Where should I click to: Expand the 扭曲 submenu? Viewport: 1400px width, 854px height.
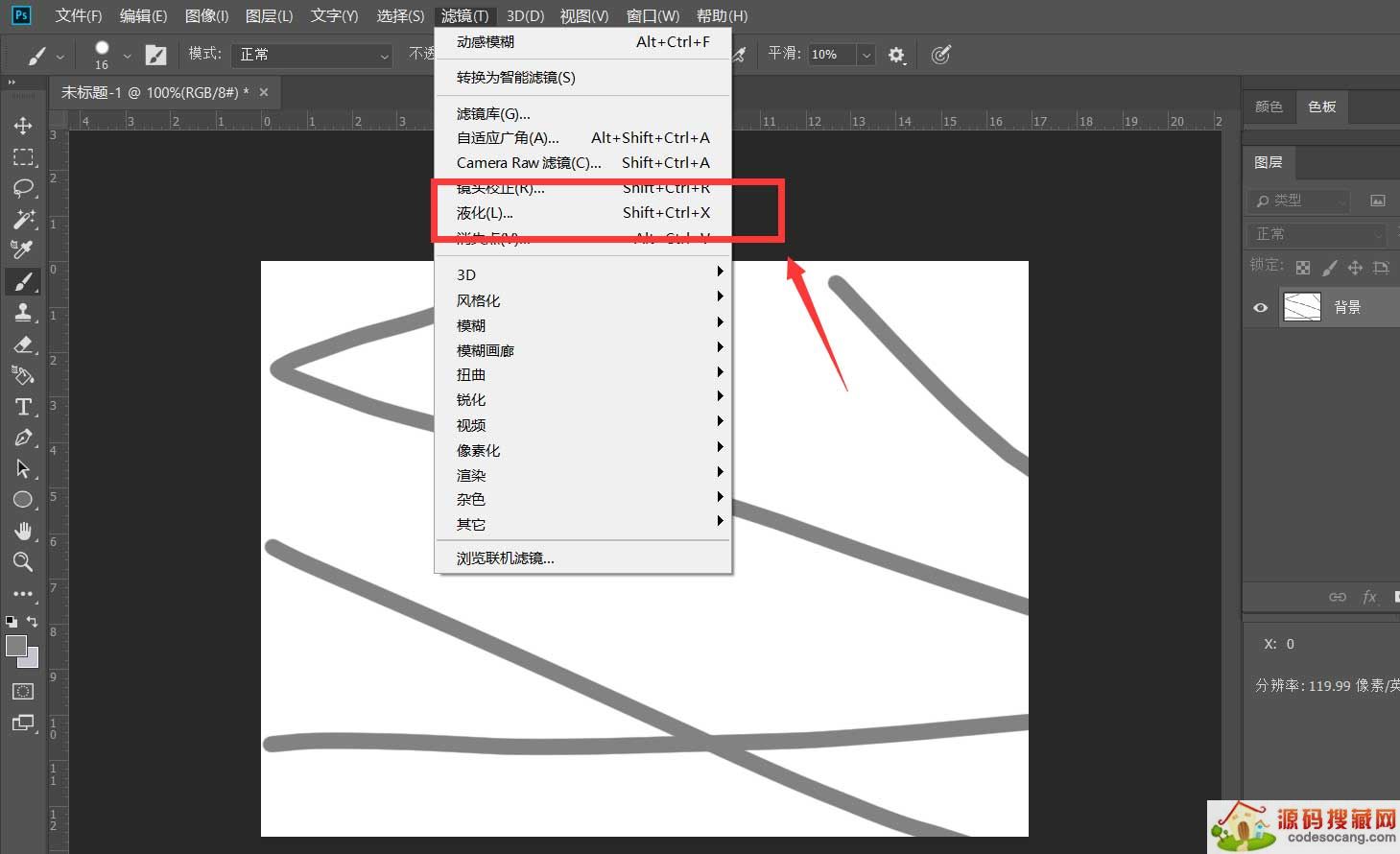[583, 375]
